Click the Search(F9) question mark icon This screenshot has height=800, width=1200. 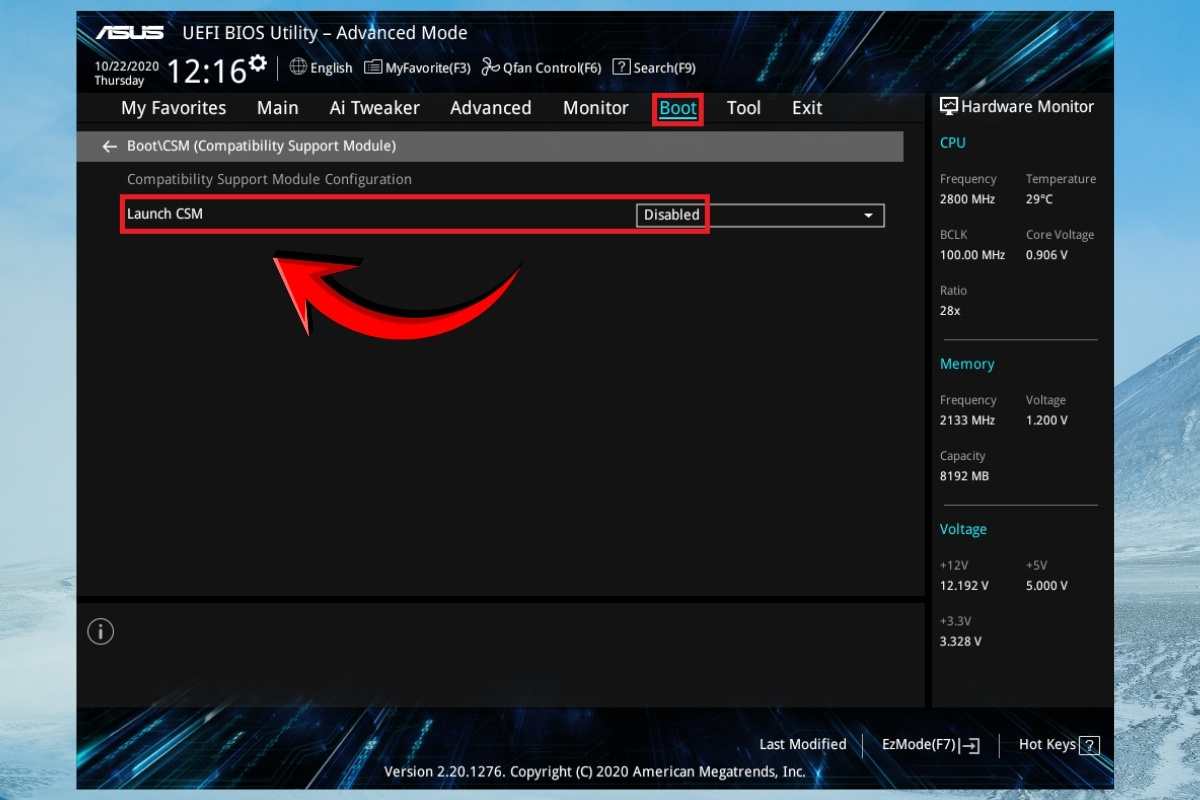click(621, 67)
